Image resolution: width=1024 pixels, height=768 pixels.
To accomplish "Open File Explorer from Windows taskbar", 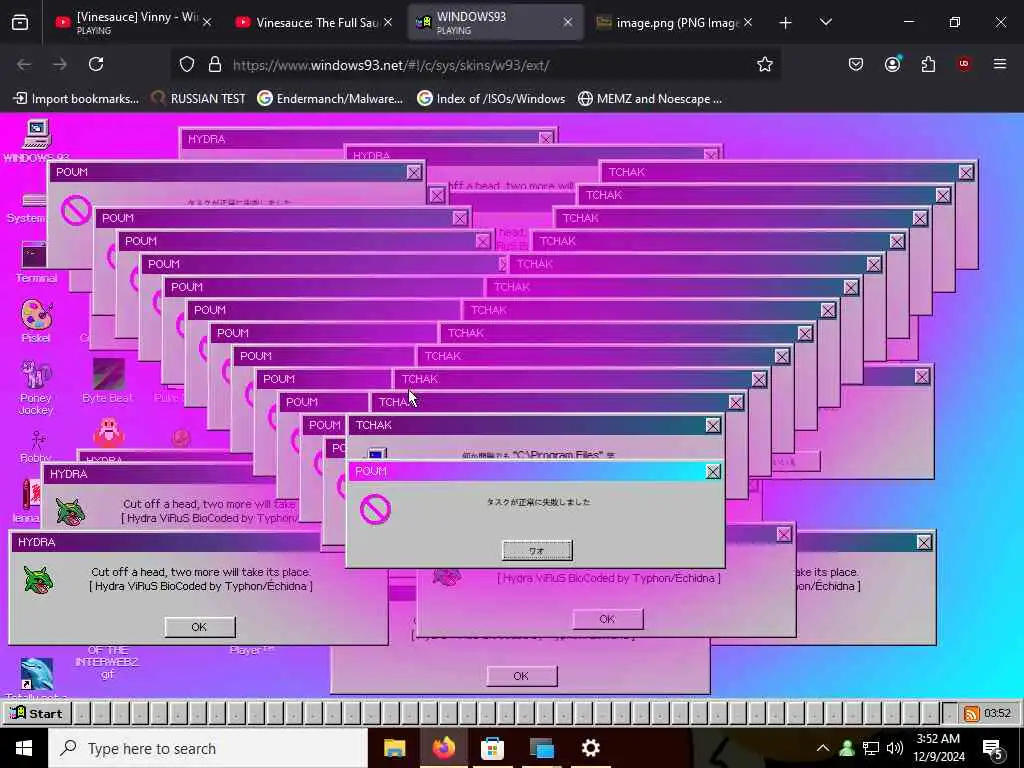I will pos(394,748).
